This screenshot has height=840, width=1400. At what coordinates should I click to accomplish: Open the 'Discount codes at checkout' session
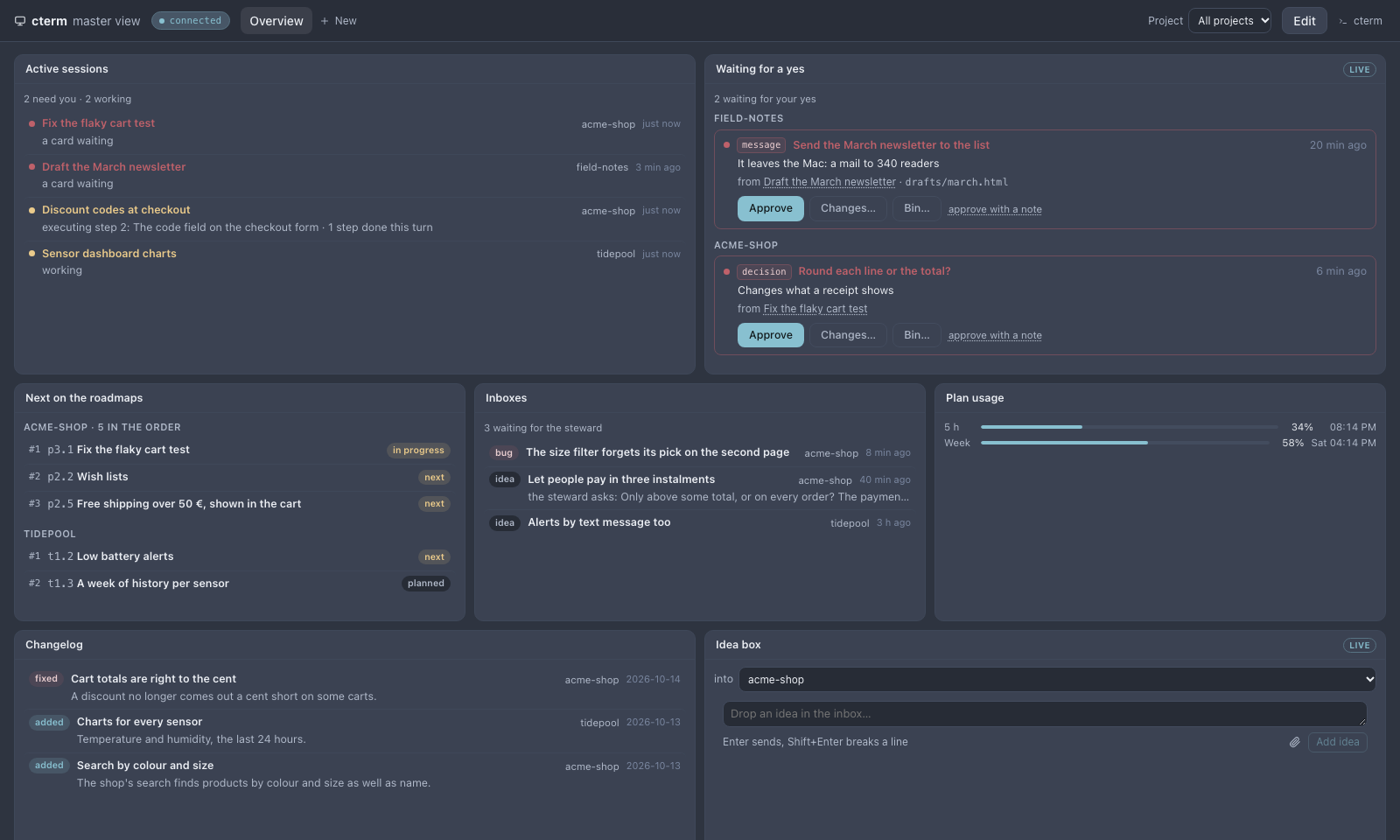click(354, 219)
